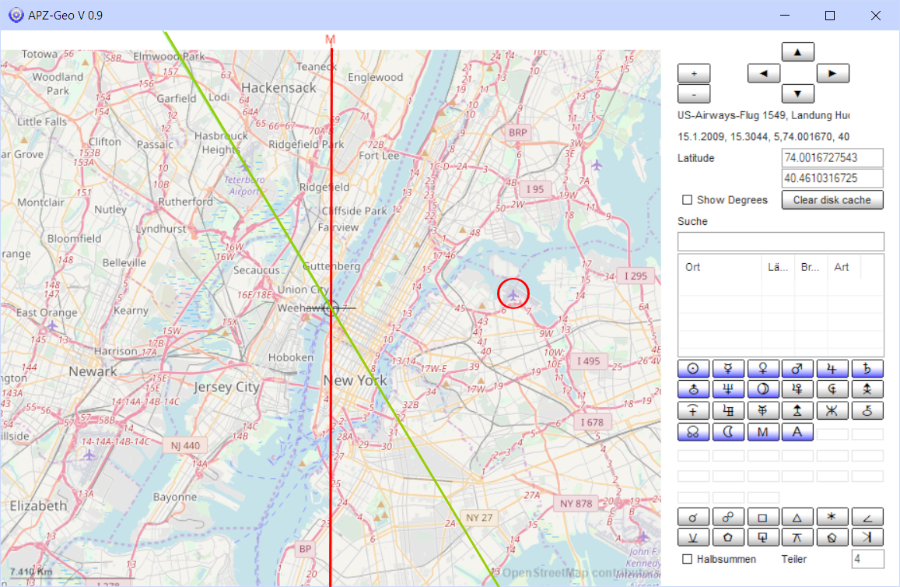Focus the Suche search field
Image resolution: width=900 pixels, height=587 pixels.
(x=781, y=242)
